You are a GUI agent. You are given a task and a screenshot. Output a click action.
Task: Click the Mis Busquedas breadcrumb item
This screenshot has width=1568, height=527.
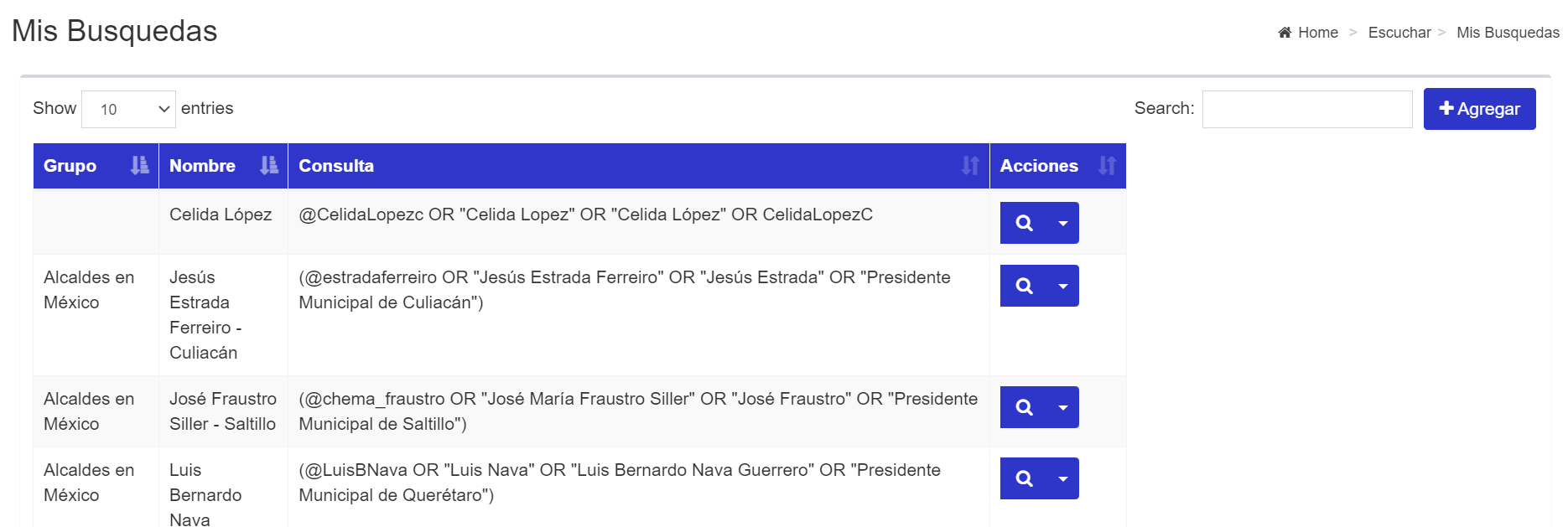(x=1508, y=33)
